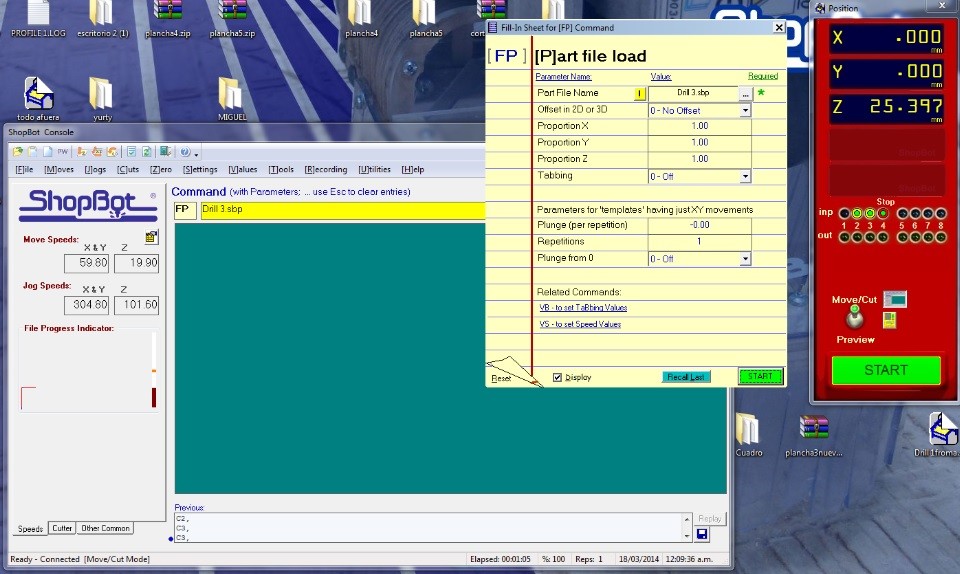
Task: Click the File Progress Indicator bar
Action: point(154,370)
